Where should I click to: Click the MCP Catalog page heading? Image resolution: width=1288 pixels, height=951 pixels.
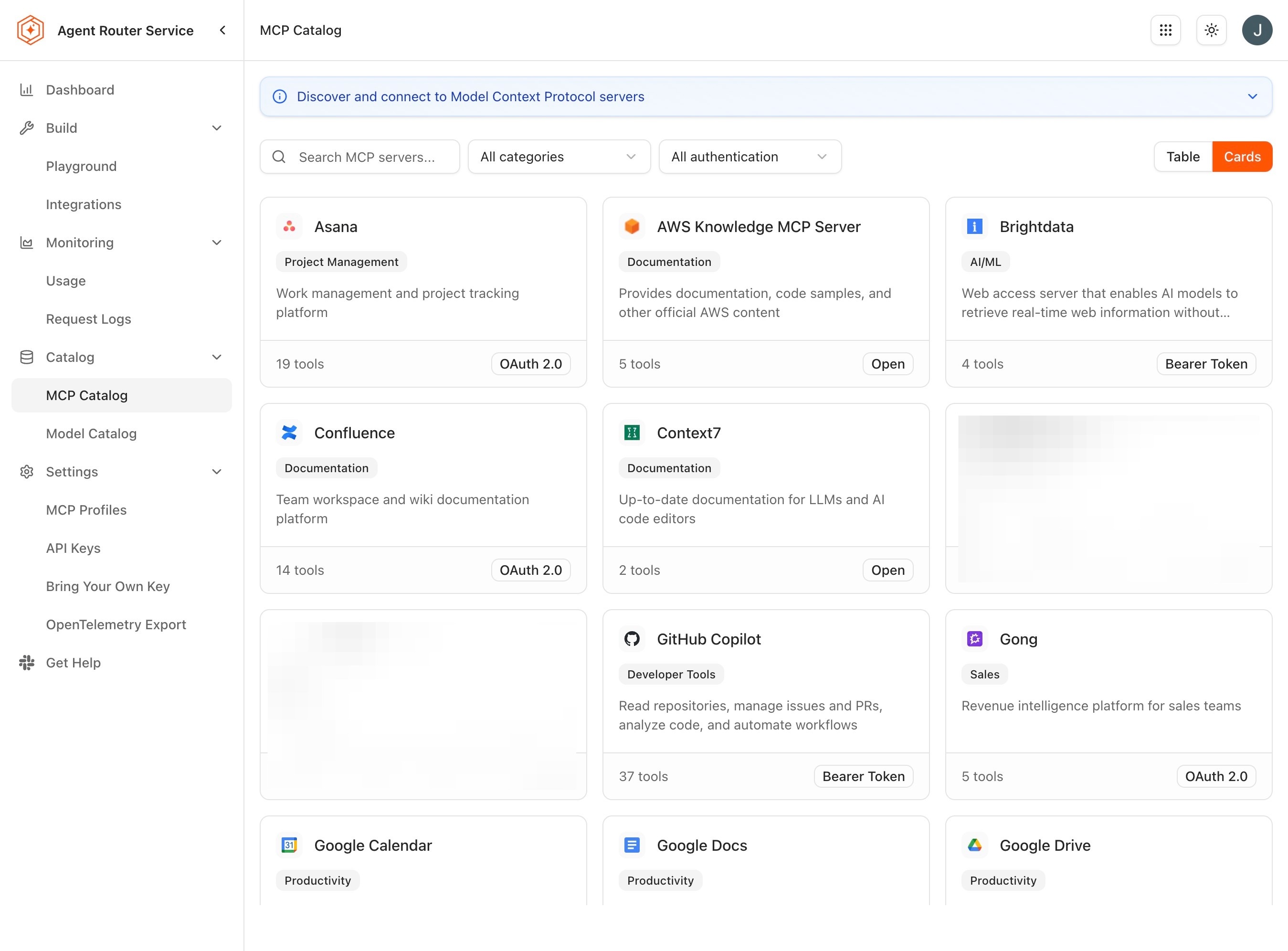tap(300, 30)
